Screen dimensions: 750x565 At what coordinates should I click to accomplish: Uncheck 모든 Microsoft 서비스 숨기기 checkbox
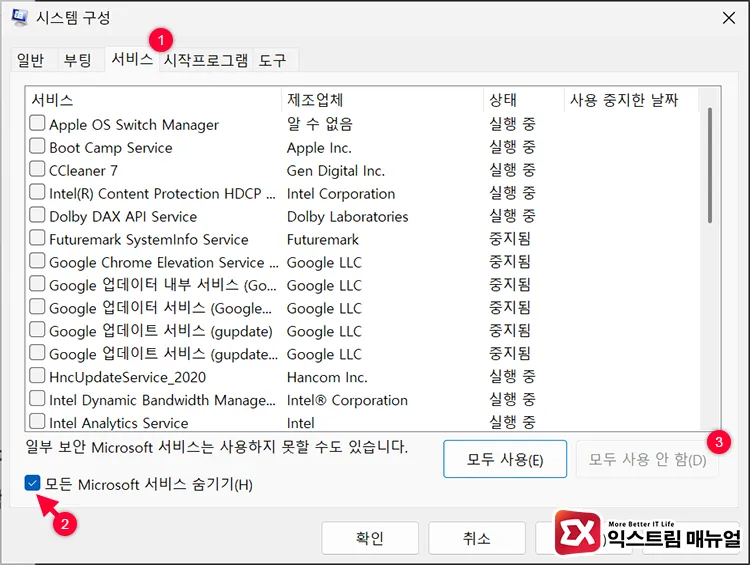coord(33,483)
